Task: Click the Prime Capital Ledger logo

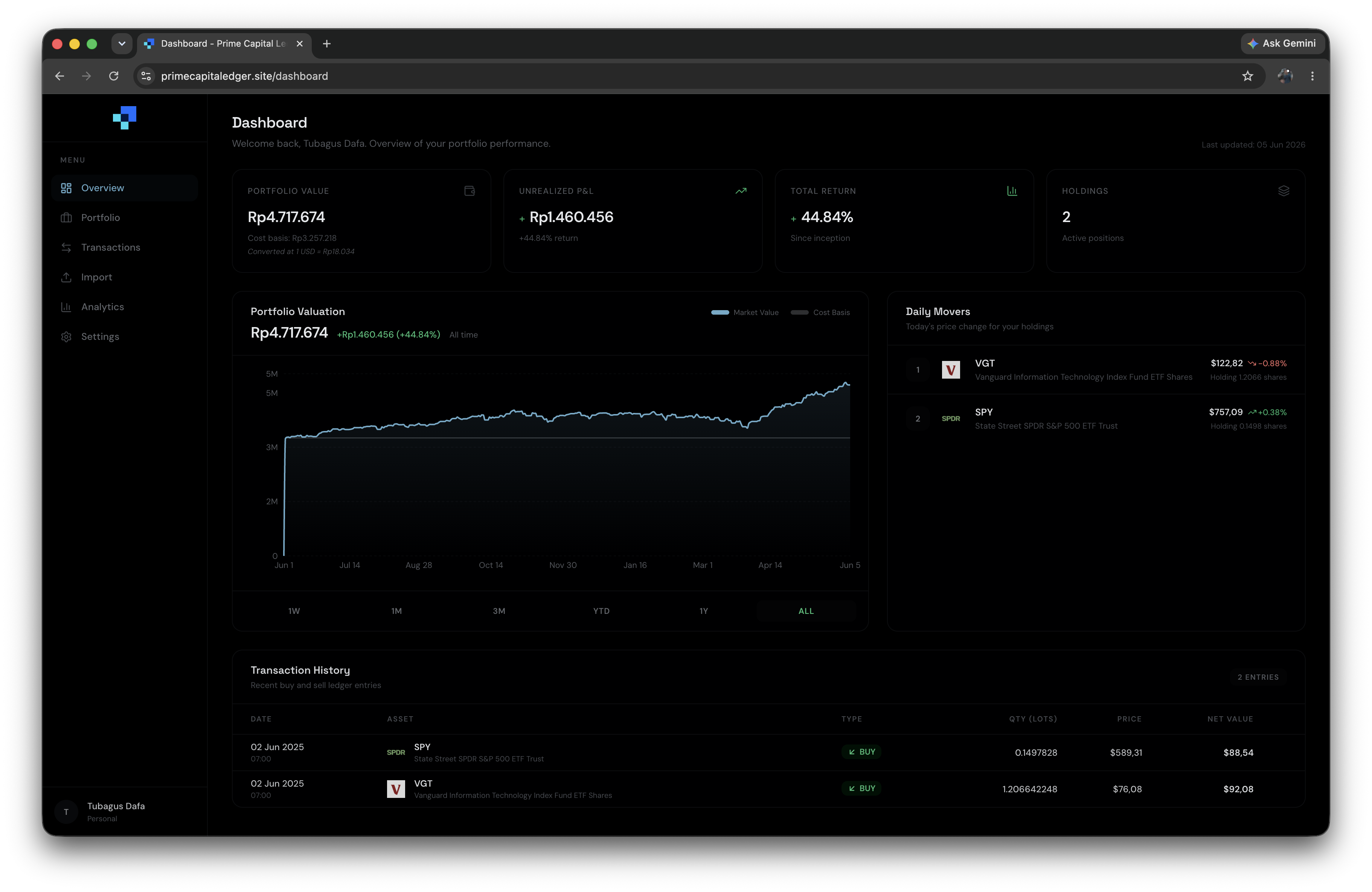Action: point(125,117)
